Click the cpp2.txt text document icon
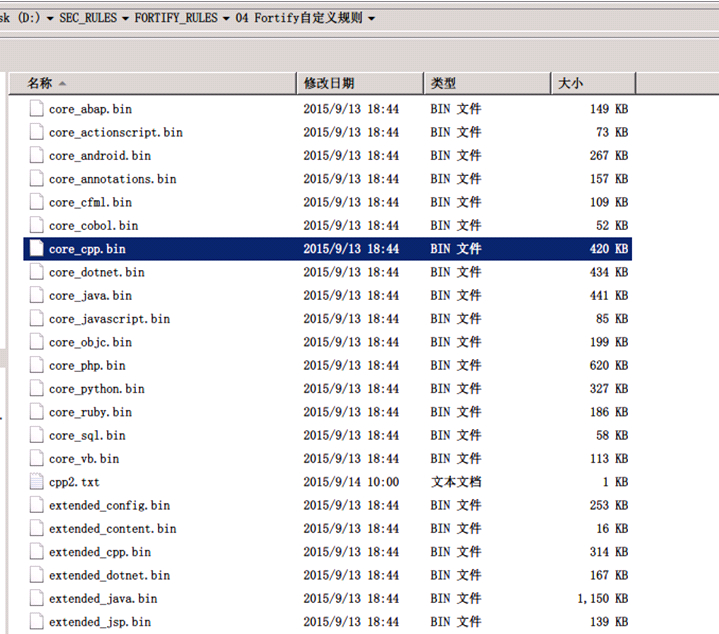This screenshot has width=719, height=634. coord(37,482)
